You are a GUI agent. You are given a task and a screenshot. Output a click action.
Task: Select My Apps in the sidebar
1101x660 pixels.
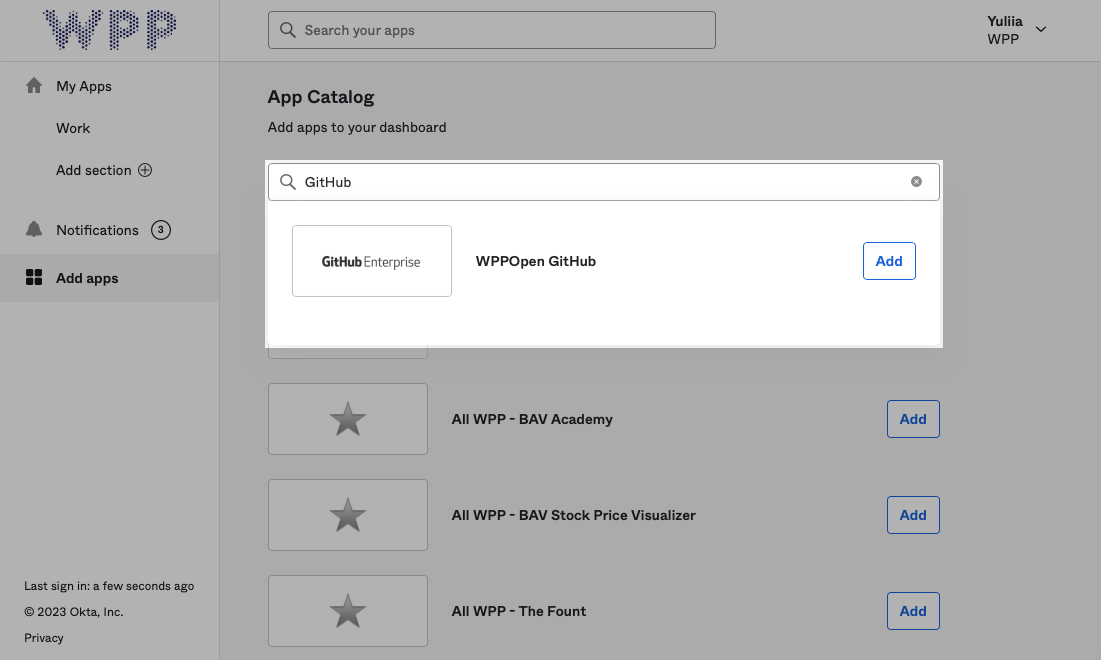(84, 86)
